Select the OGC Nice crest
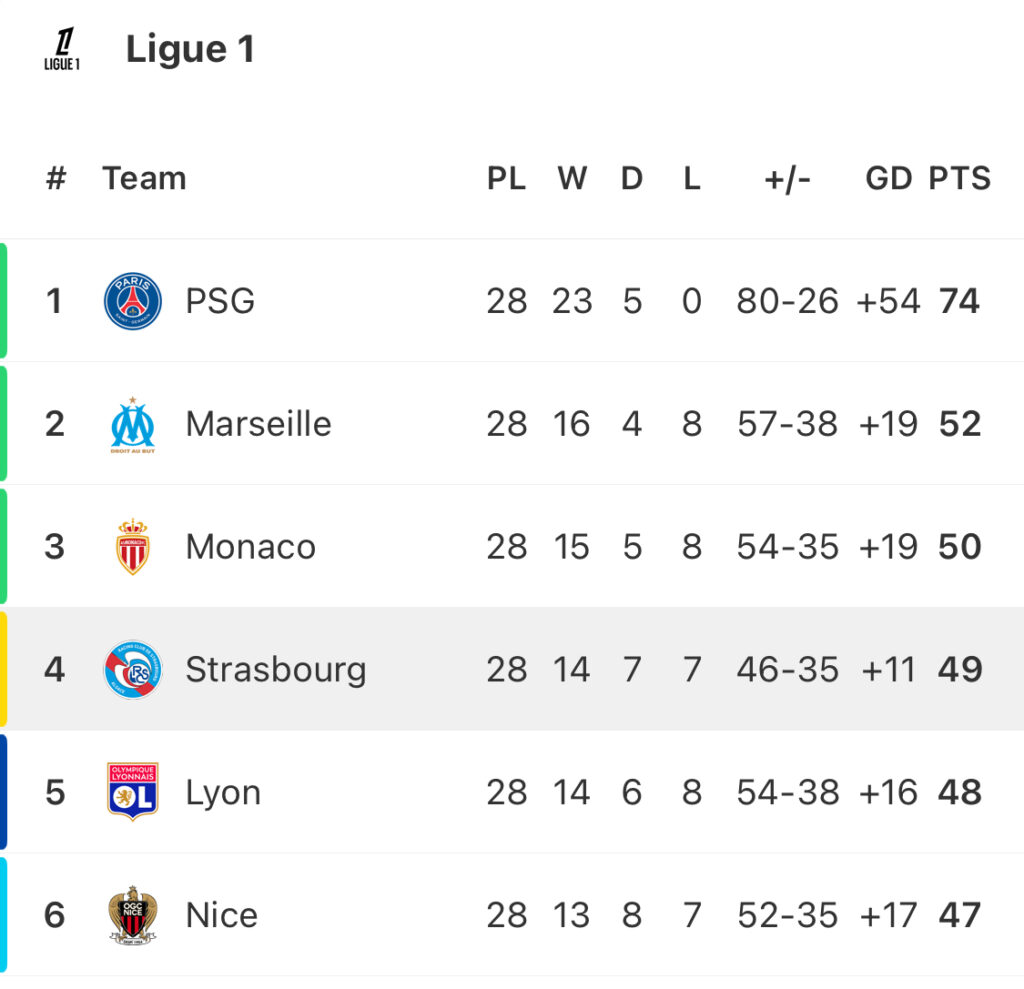 click(x=133, y=915)
